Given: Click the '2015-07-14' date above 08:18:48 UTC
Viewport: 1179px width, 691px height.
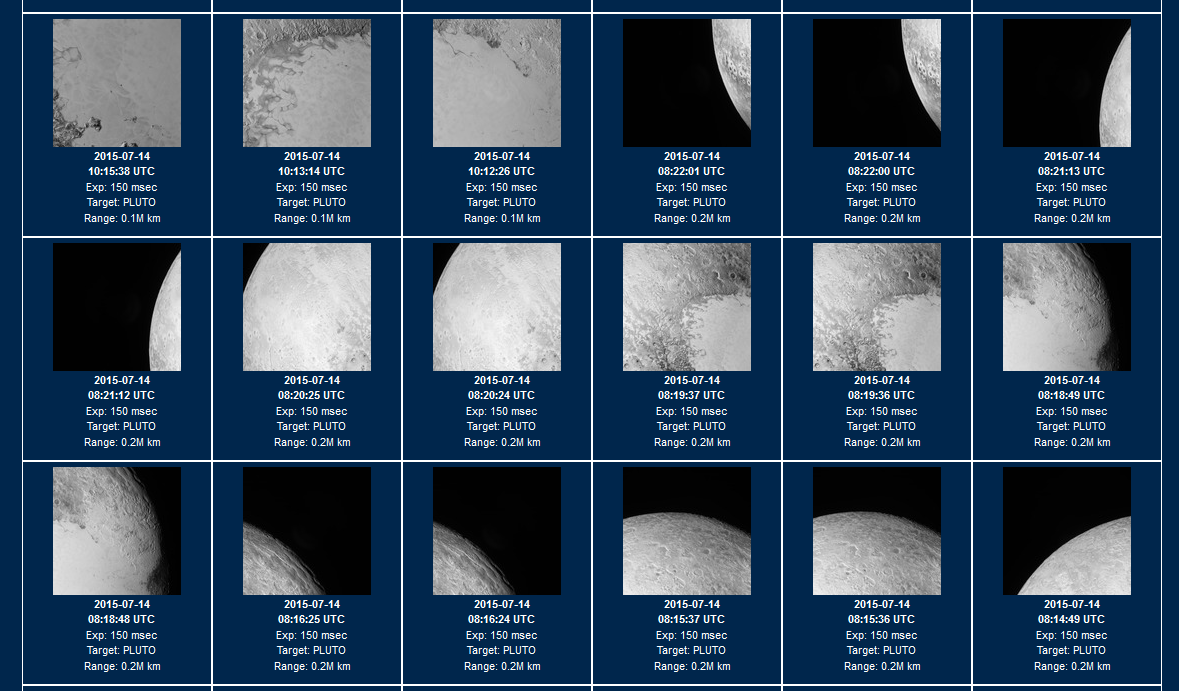Looking at the screenshot, I should pyautogui.click(x=122, y=605).
